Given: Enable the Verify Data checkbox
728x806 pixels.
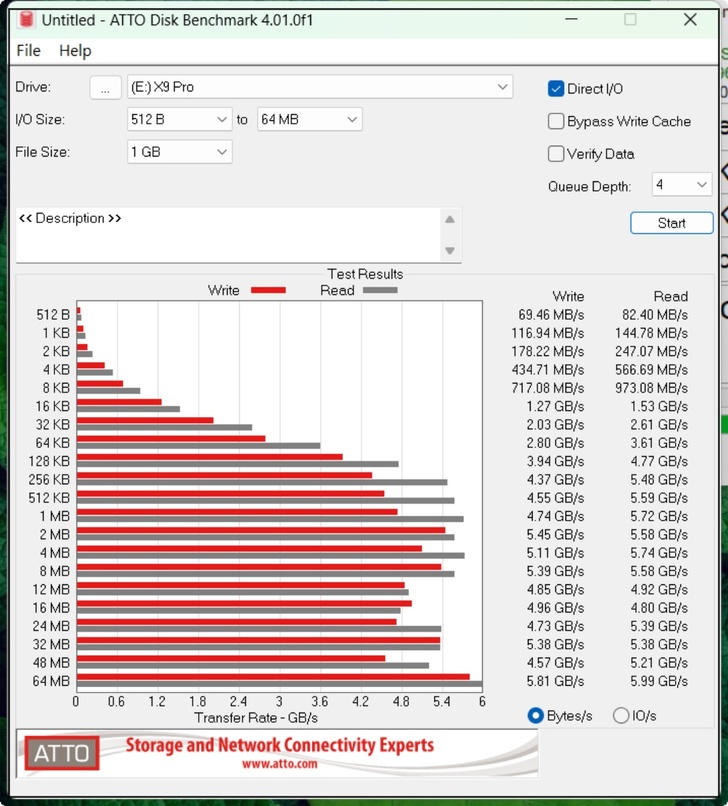Looking at the screenshot, I should pyautogui.click(x=556, y=154).
